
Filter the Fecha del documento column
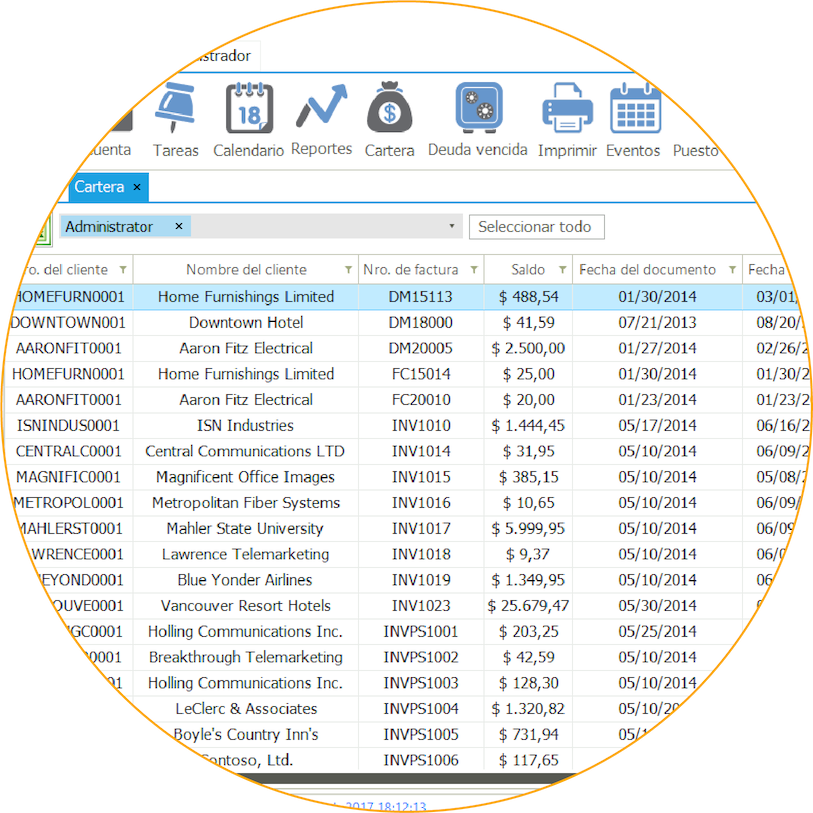coord(733,270)
